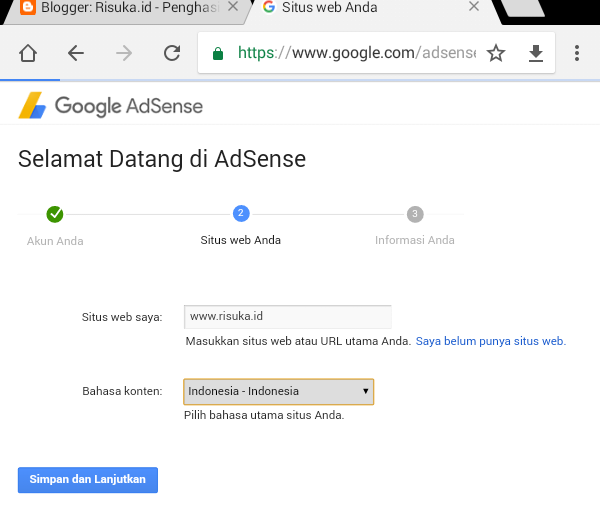Click the Akun Anda step label
The image size is (600, 515).
click(55, 241)
